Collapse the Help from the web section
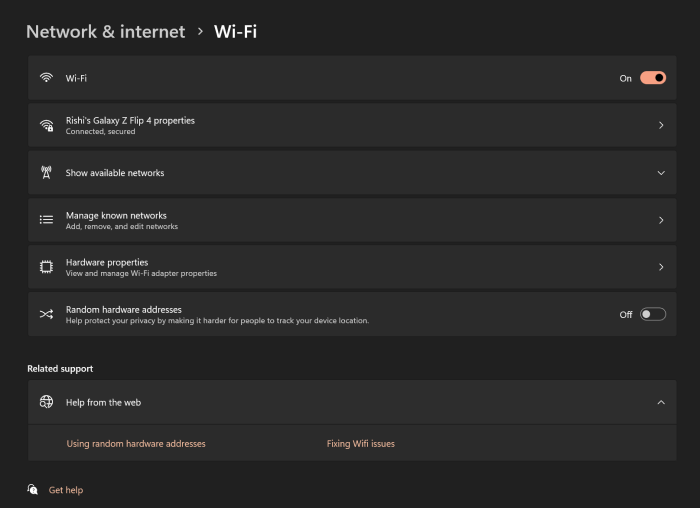Image resolution: width=700 pixels, height=508 pixels. click(x=661, y=402)
